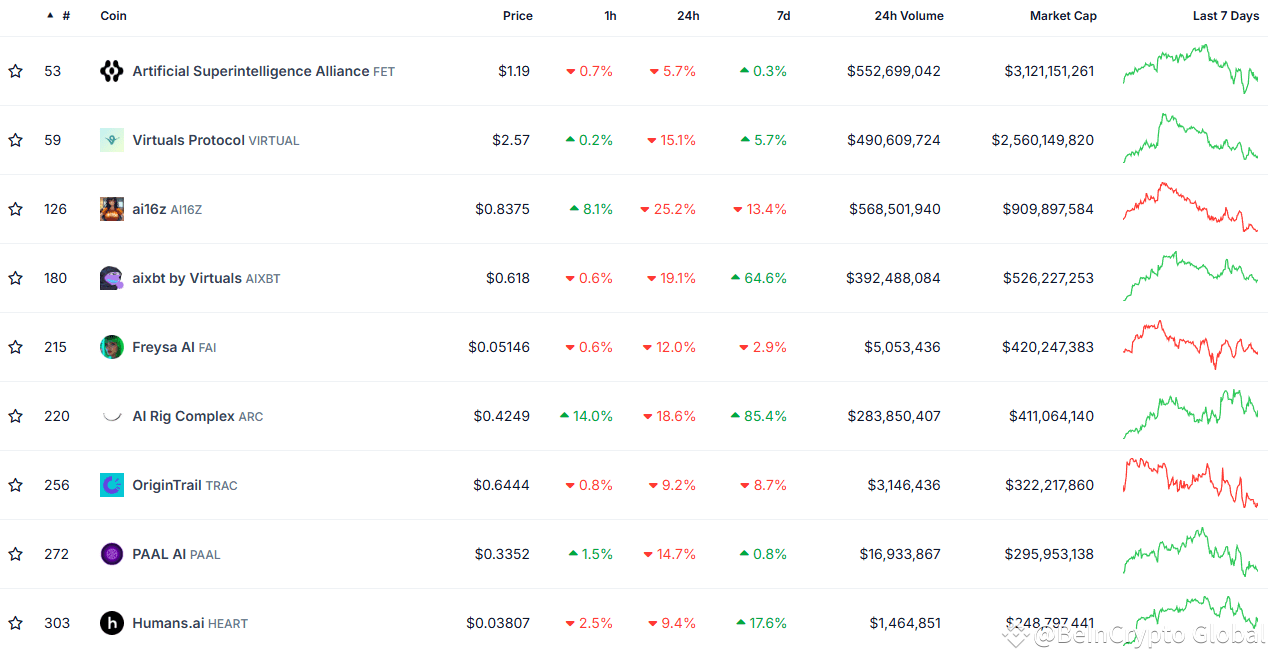
Task: Star Virtuals Protocol as favorite
Action: pos(15,140)
